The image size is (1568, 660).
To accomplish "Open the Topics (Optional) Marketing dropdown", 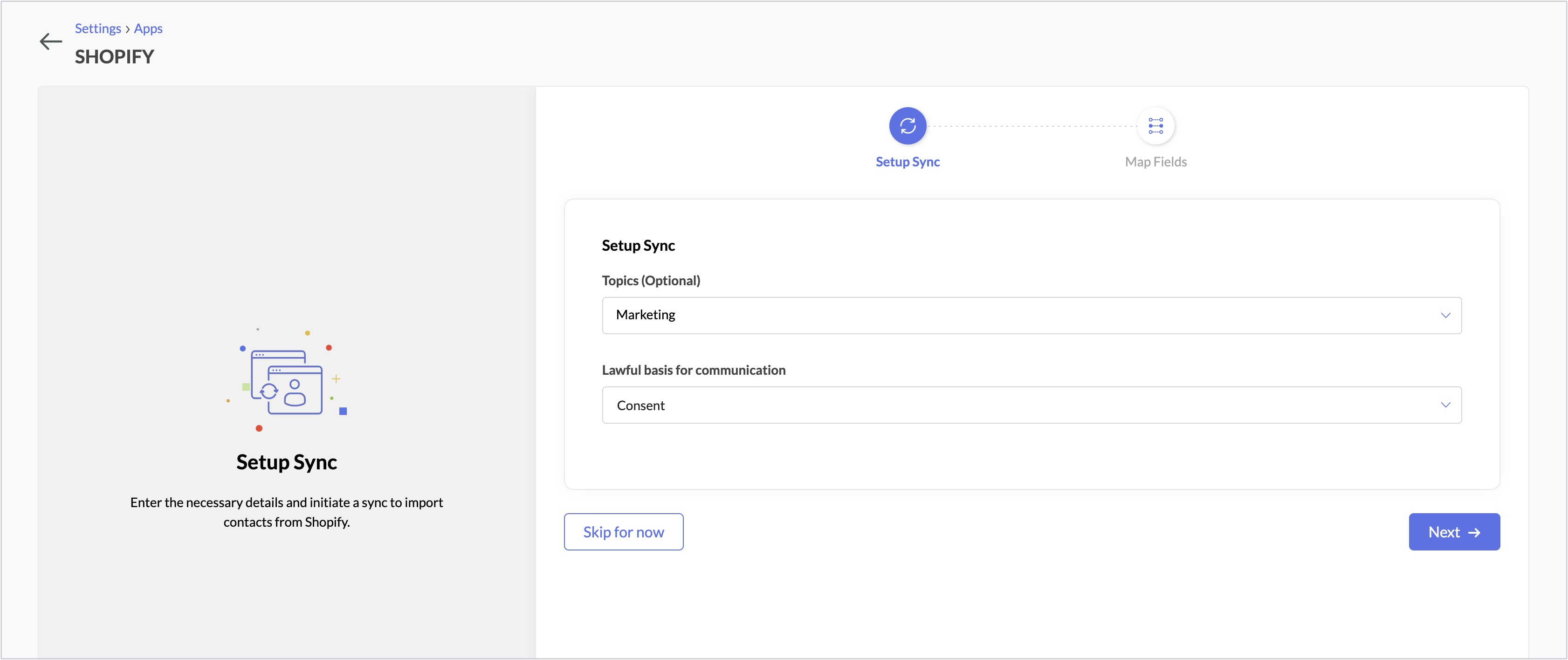I will coord(1032,316).
